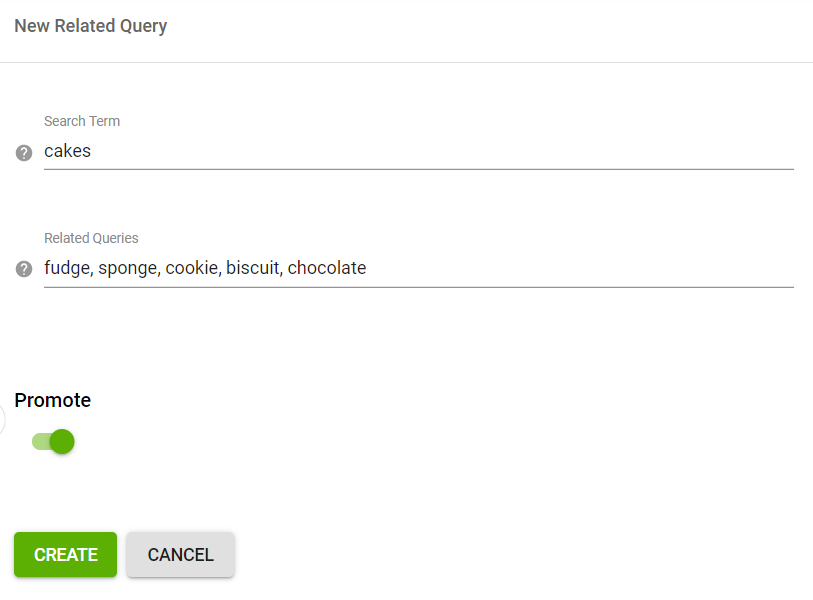The width and height of the screenshot is (813, 600).
Task: Click the help icon beside Related Queries
Action: [25, 269]
